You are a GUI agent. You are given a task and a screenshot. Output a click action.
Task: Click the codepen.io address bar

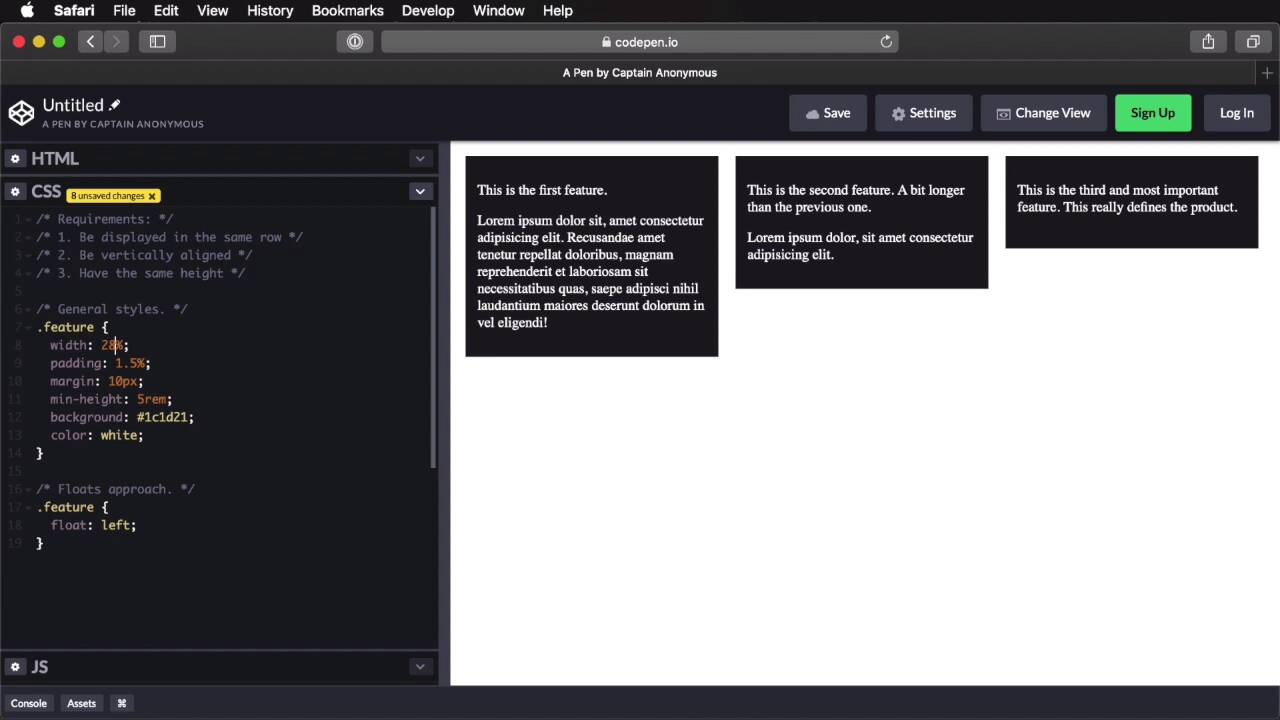pos(640,41)
